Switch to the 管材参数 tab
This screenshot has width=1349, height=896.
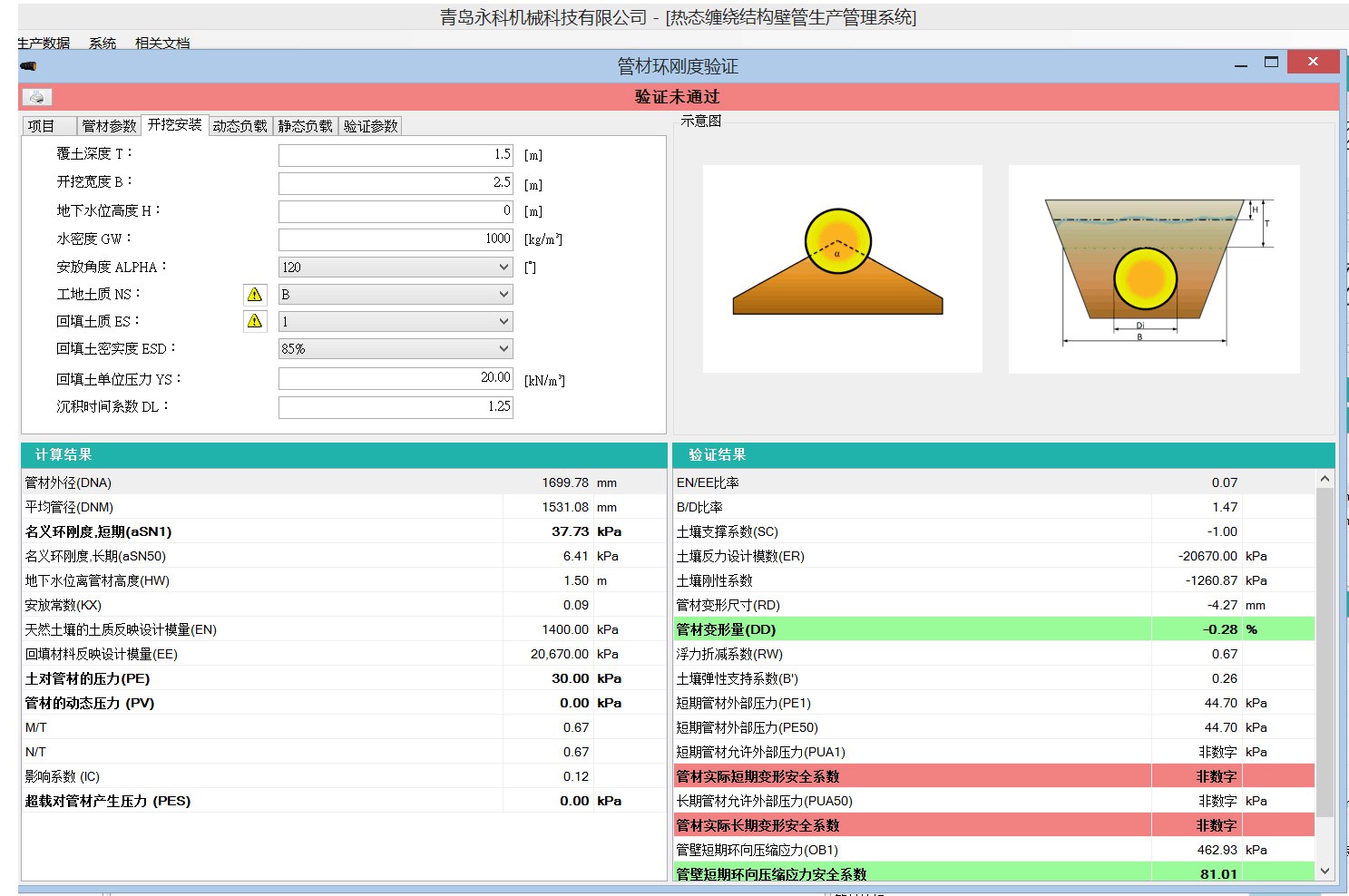click(109, 126)
